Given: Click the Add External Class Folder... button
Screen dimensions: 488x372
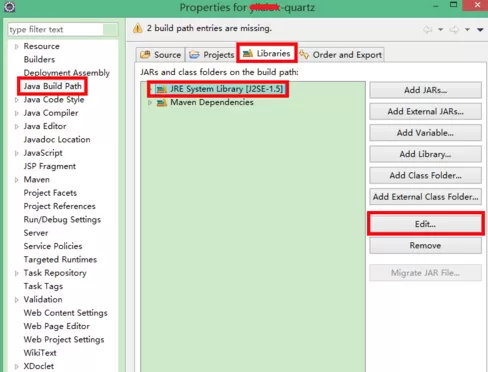Looking at the screenshot, I should click(425, 197).
